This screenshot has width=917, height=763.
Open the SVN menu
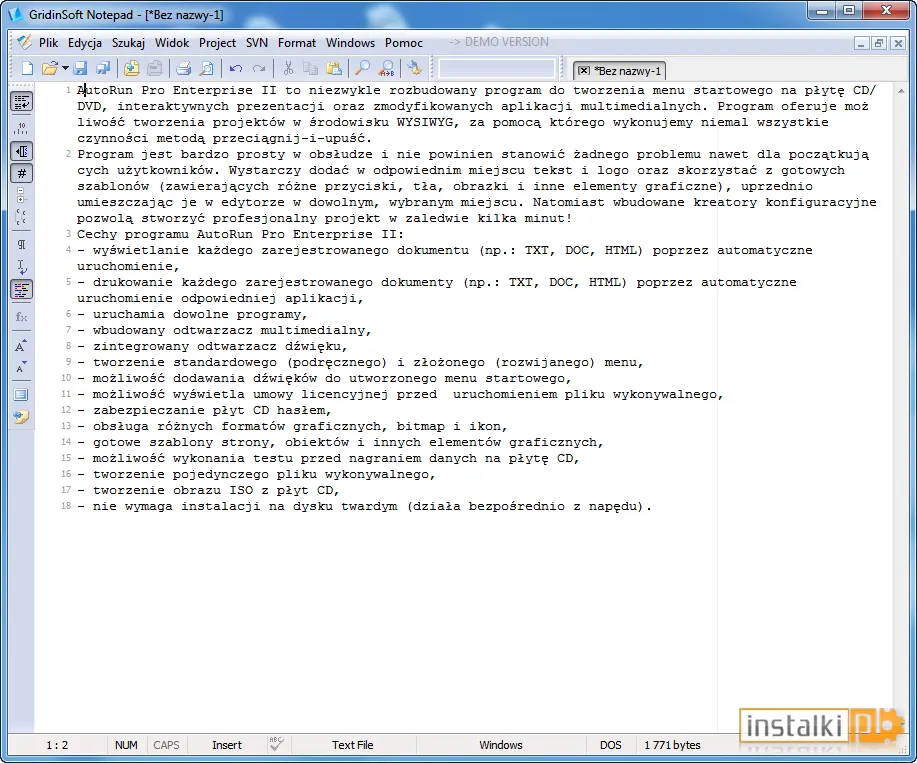tap(257, 43)
